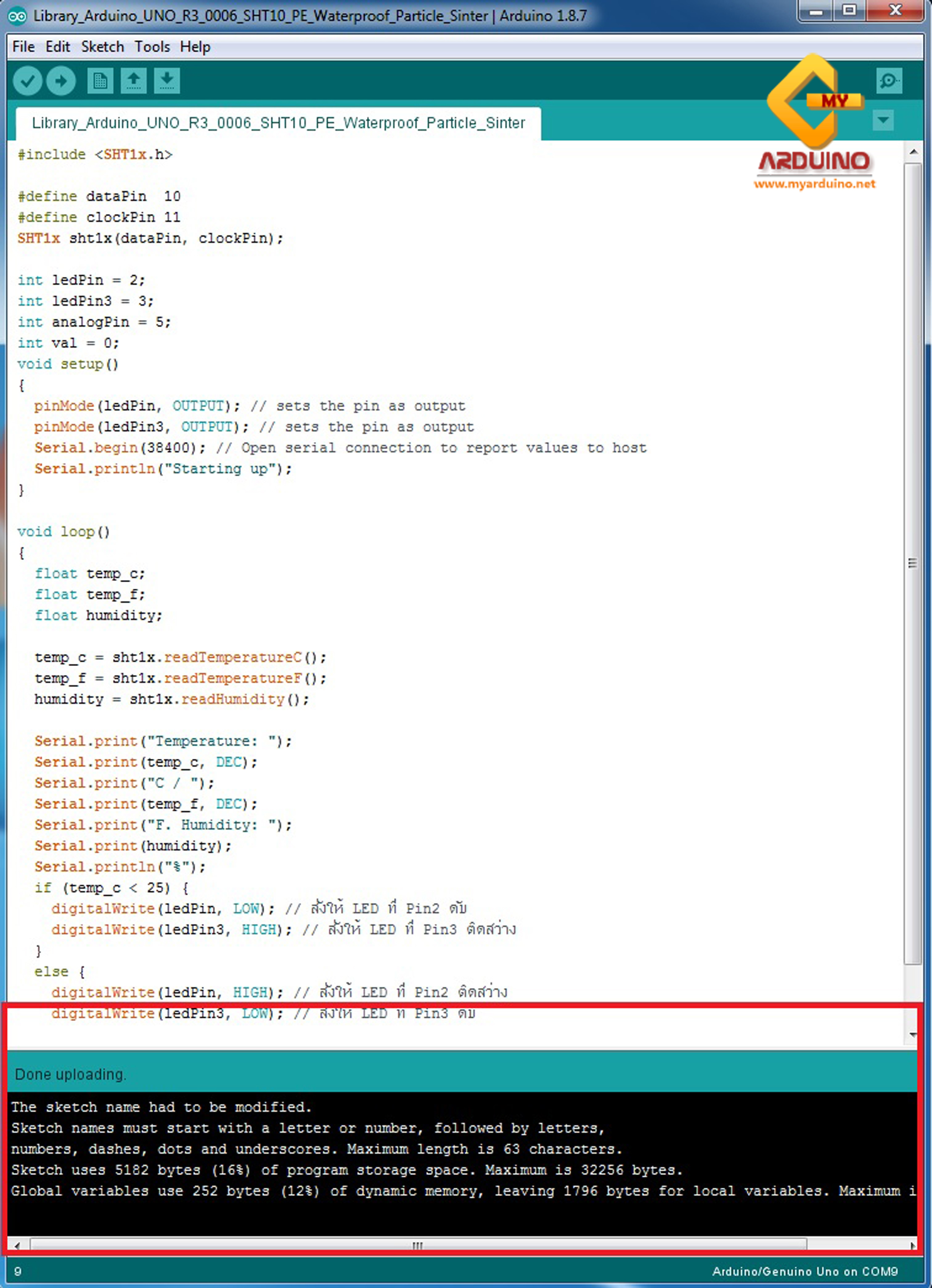Save the sketch with the Save icon
Screen dimensions: 932x1288
coord(167,80)
